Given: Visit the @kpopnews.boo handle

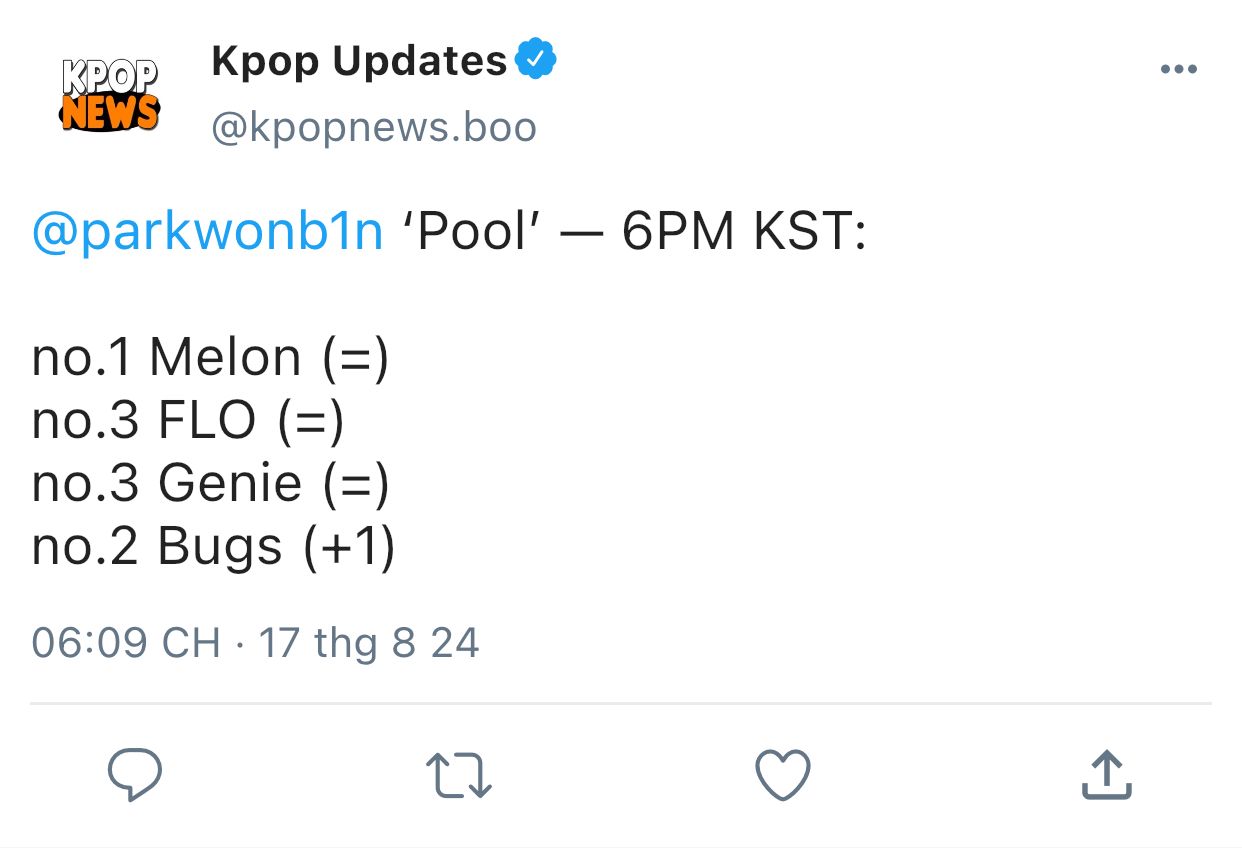Looking at the screenshot, I should [x=373, y=127].
